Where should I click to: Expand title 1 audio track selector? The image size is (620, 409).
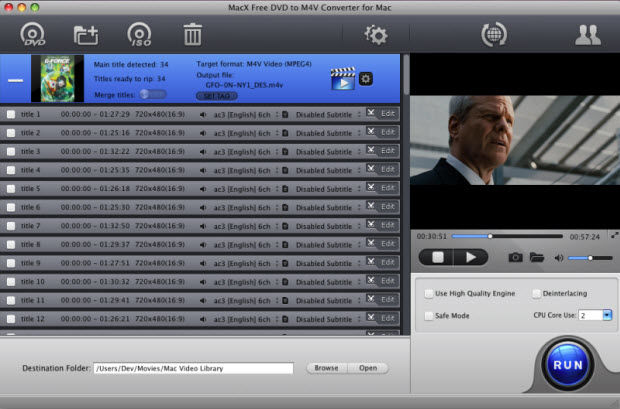(277, 115)
